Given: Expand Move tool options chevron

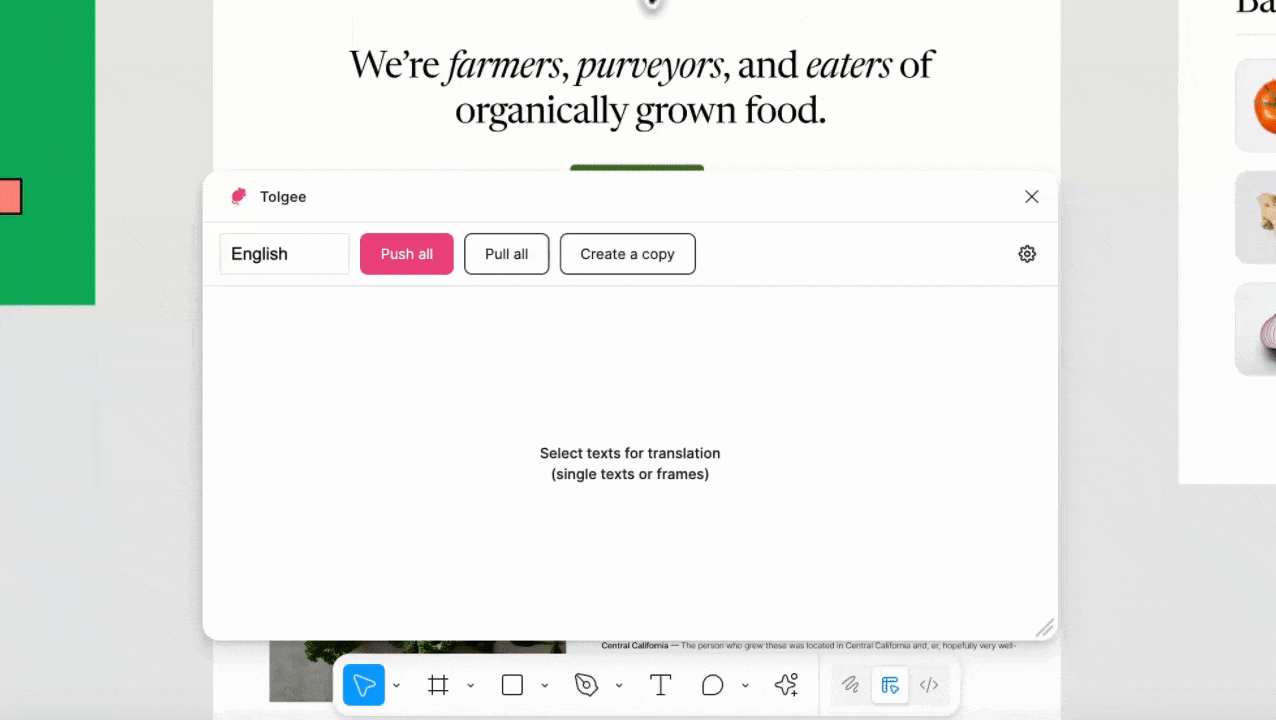Looking at the screenshot, I should [x=397, y=686].
